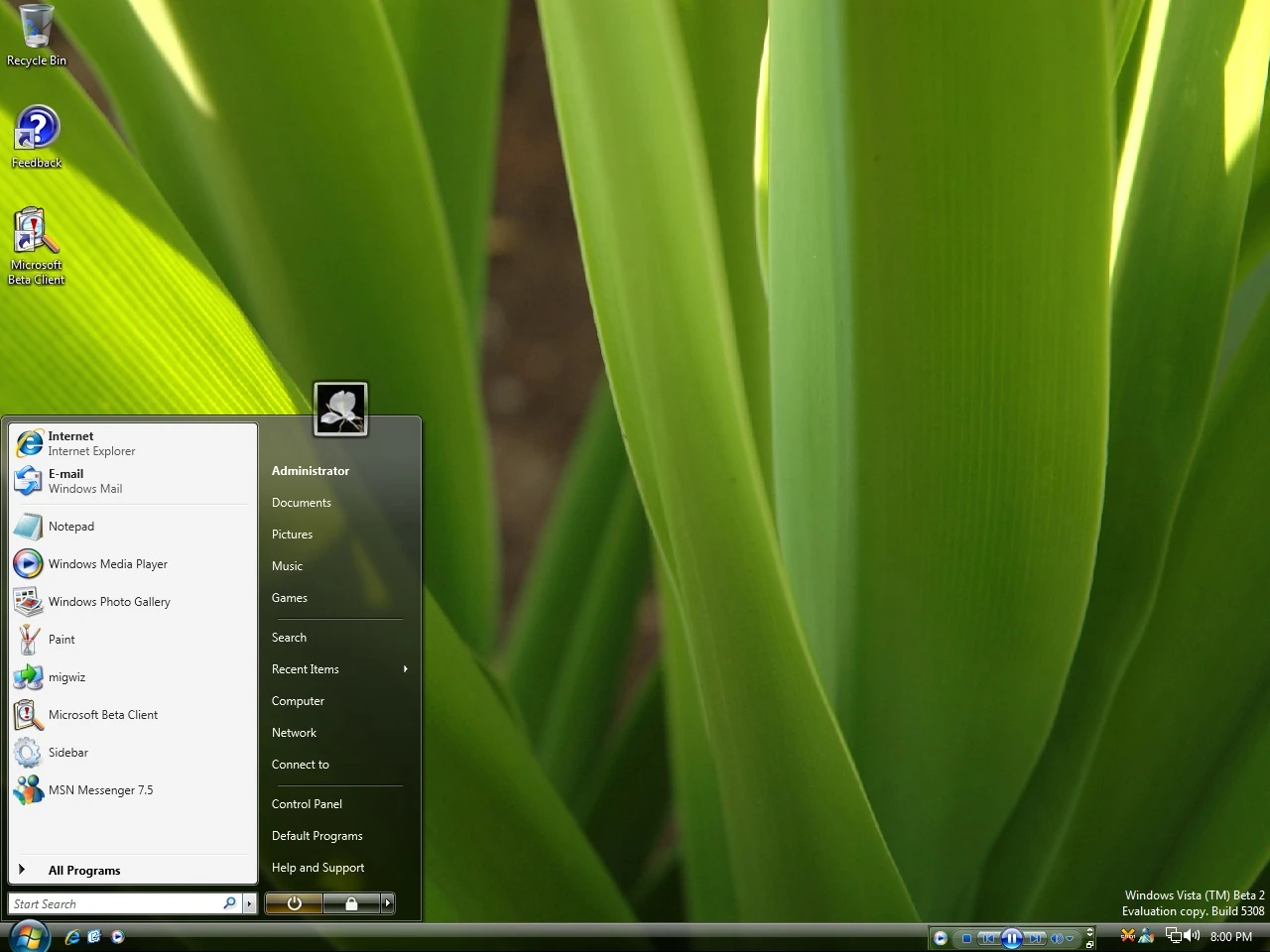The height and width of the screenshot is (952, 1270).
Task: Open the Administrator user folder
Action: [x=339, y=471]
